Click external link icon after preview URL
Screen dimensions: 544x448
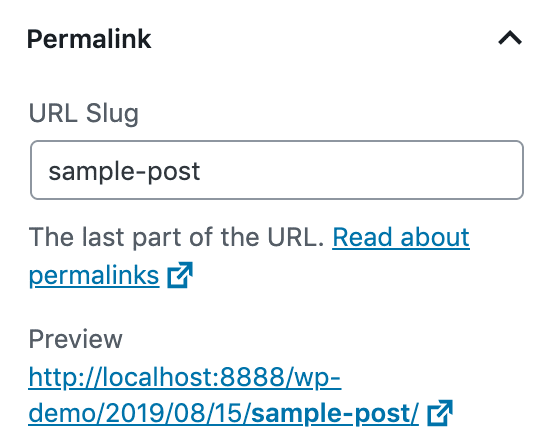click(x=440, y=413)
